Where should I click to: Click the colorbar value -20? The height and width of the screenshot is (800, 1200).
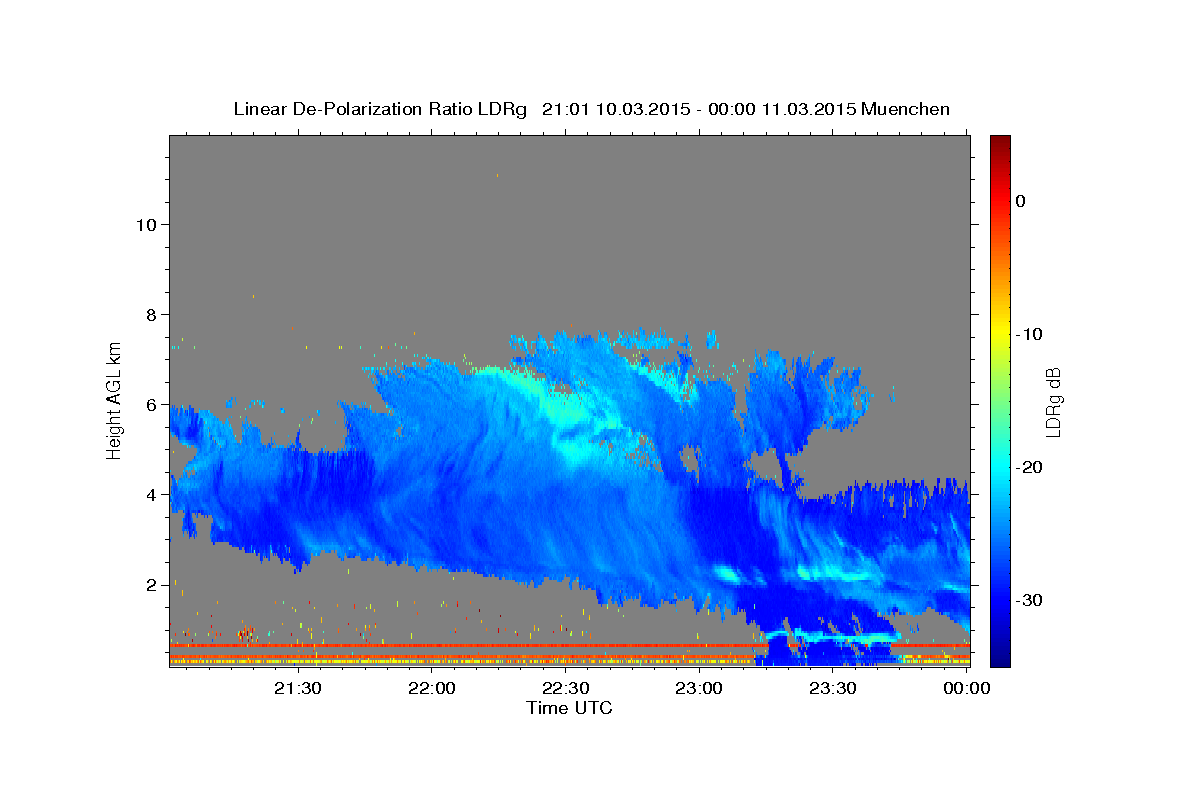tap(1029, 467)
